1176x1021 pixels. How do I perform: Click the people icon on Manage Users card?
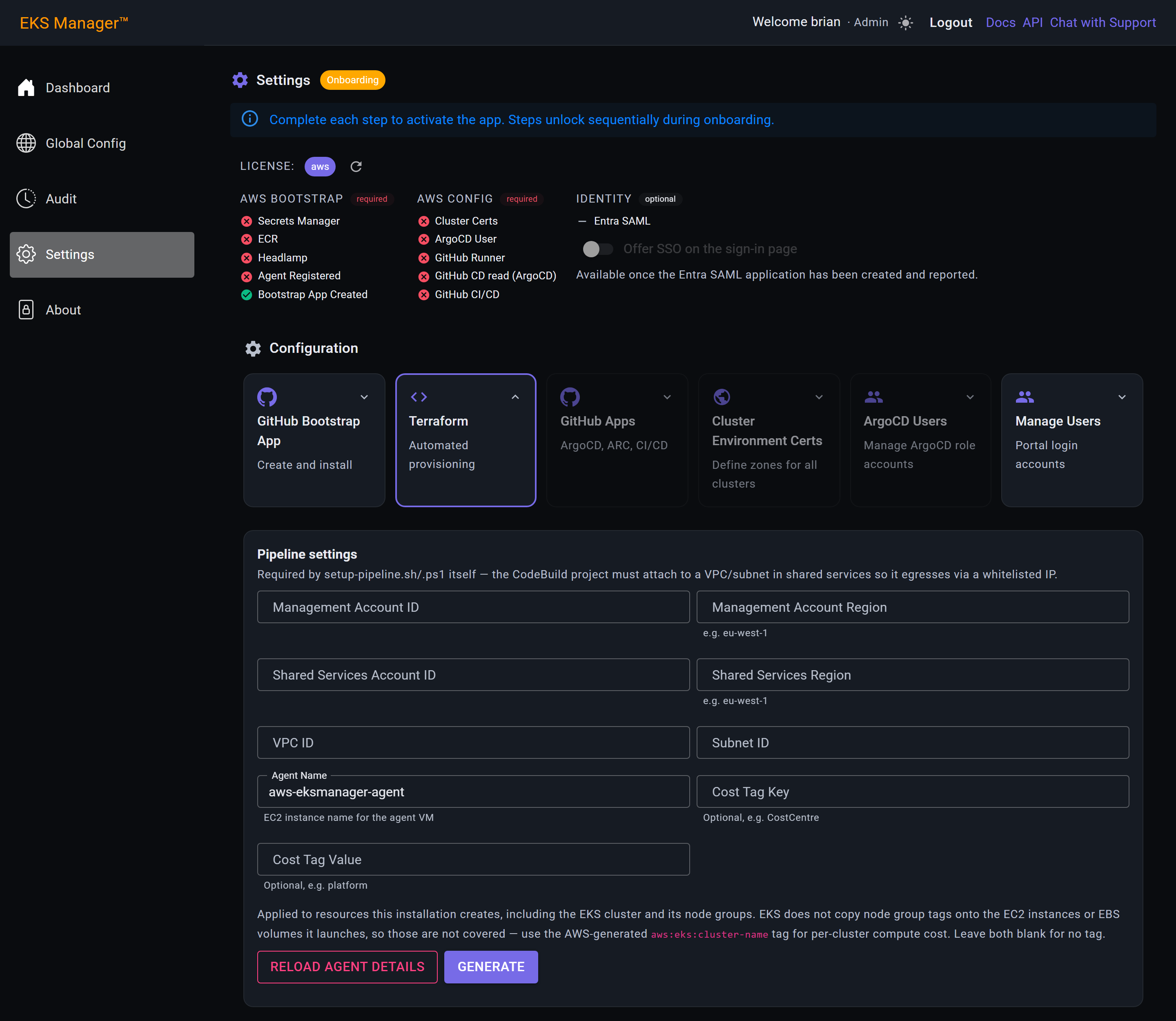click(x=1025, y=397)
